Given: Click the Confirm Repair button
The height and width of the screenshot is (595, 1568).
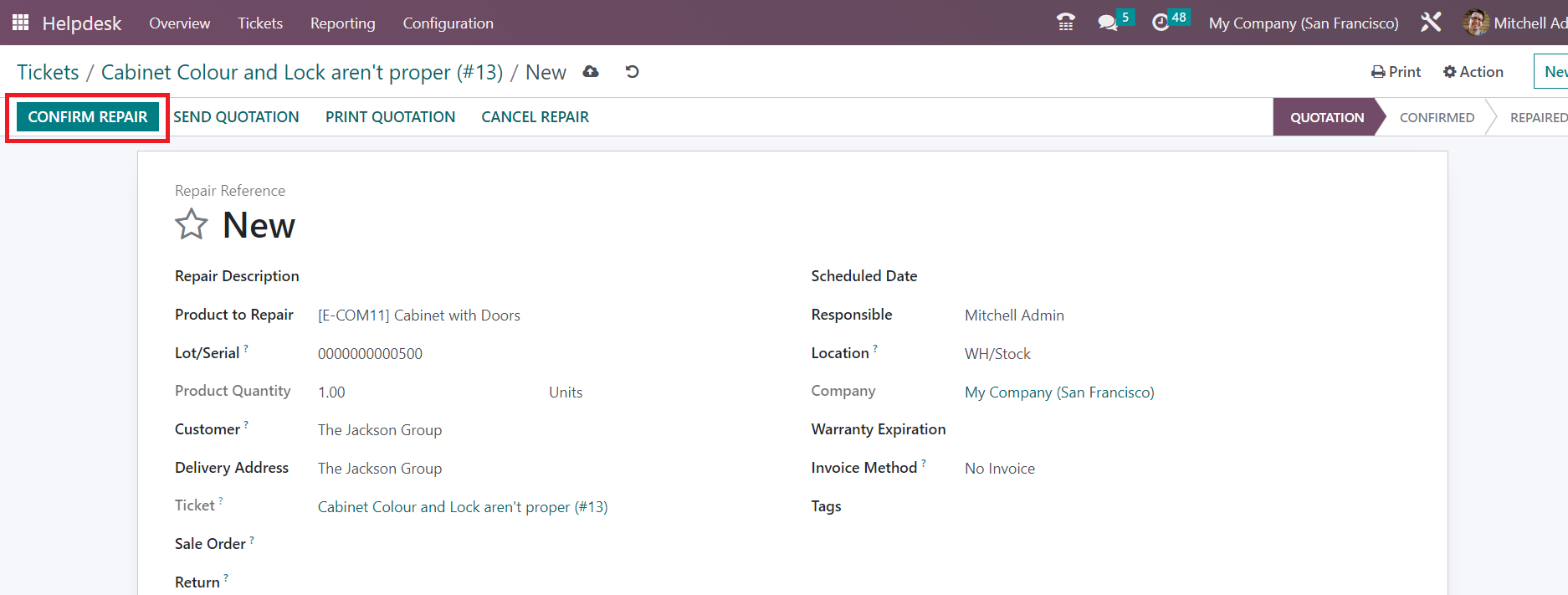Looking at the screenshot, I should 88,117.
